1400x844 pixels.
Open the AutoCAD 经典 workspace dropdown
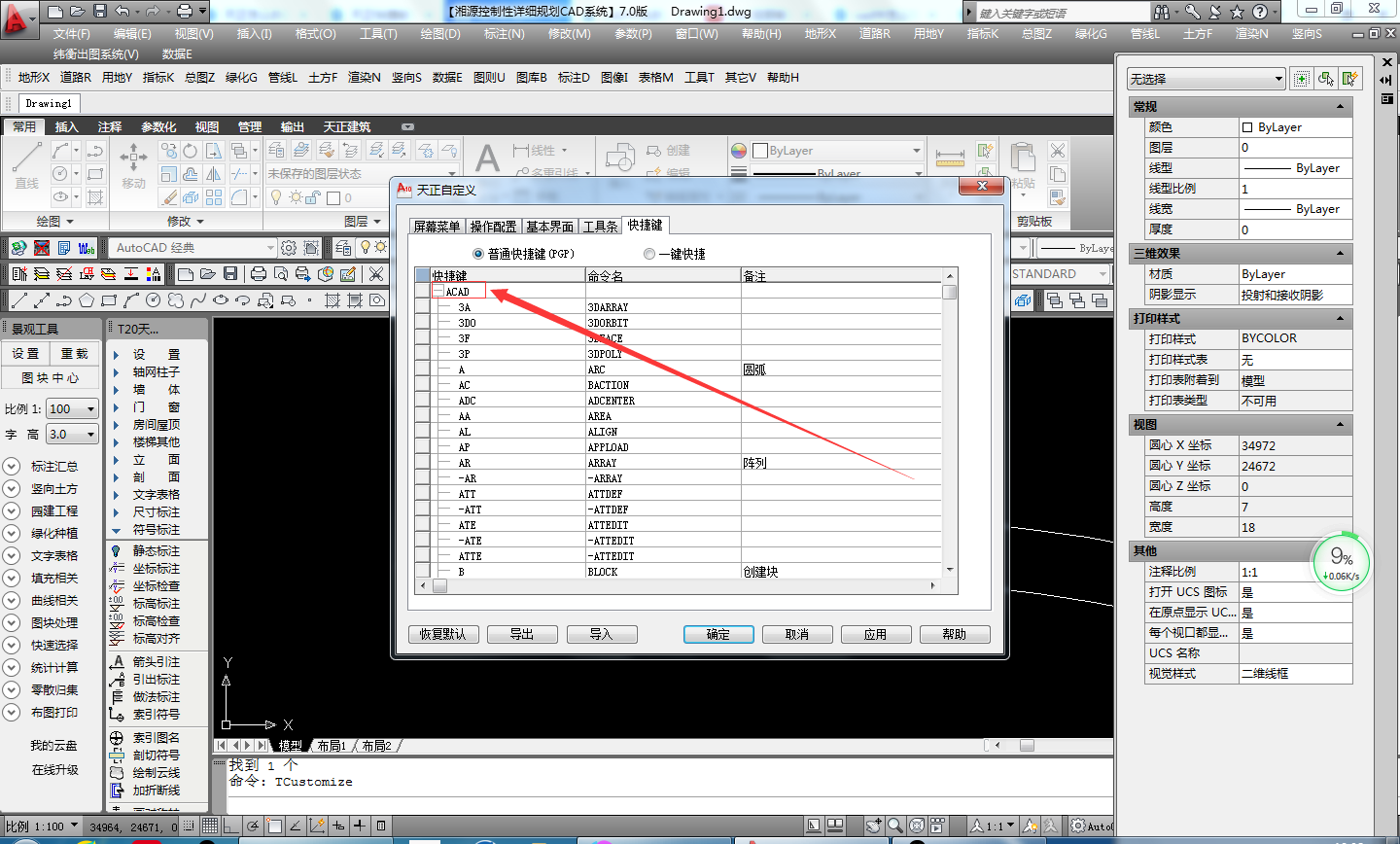pyautogui.click(x=271, y=248)
